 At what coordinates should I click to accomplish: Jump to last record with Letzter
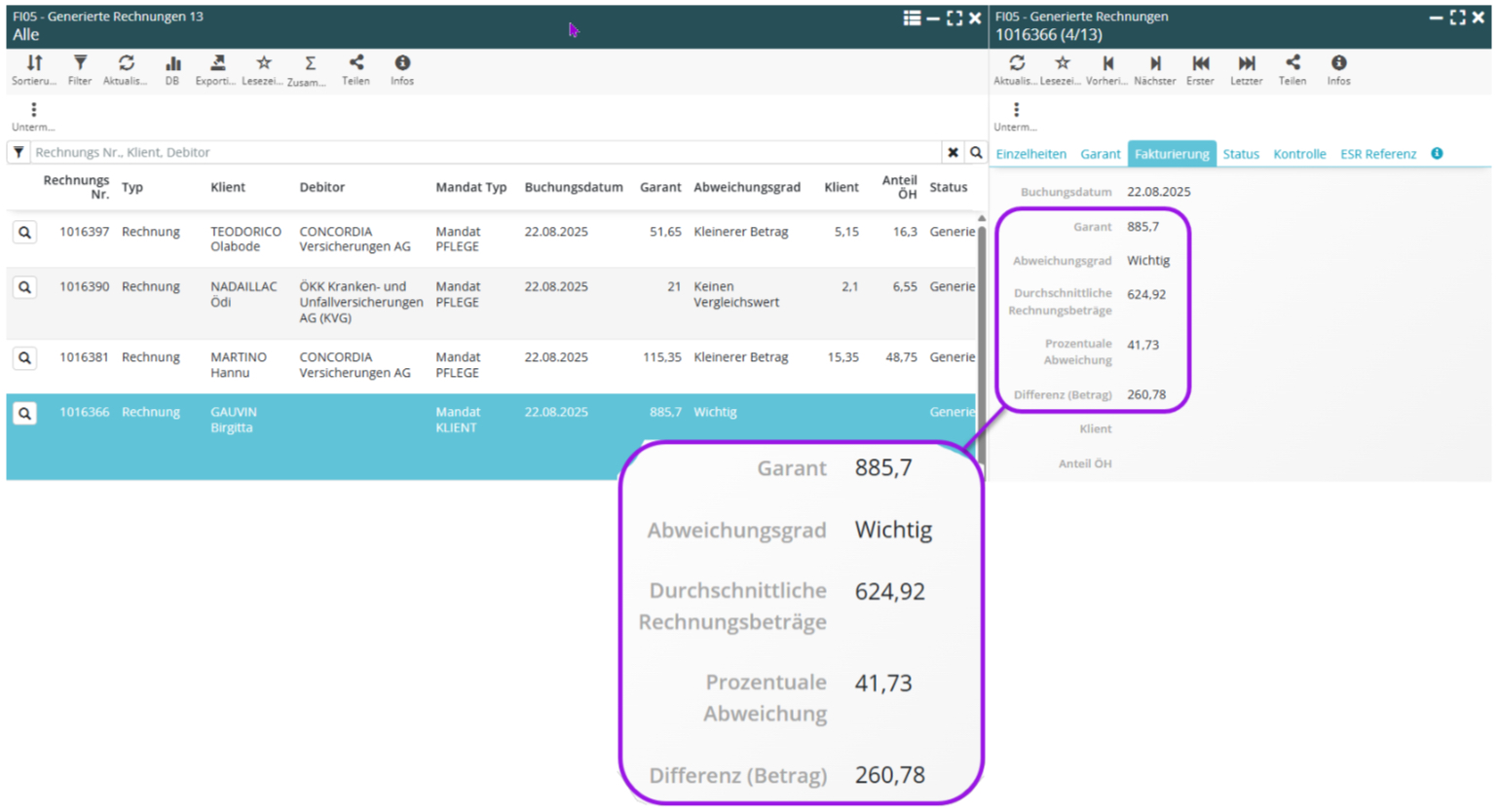(1246, 70)
